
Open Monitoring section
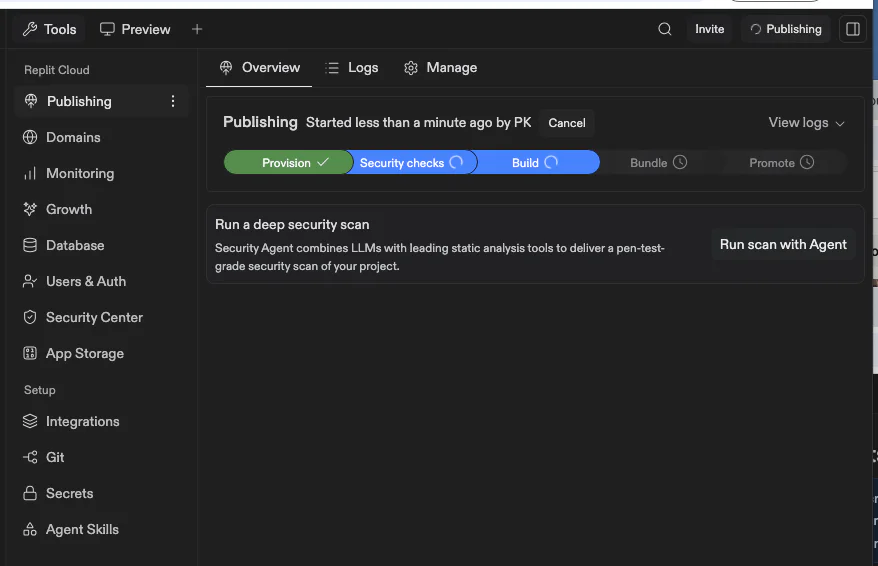[x=102, y=174]
